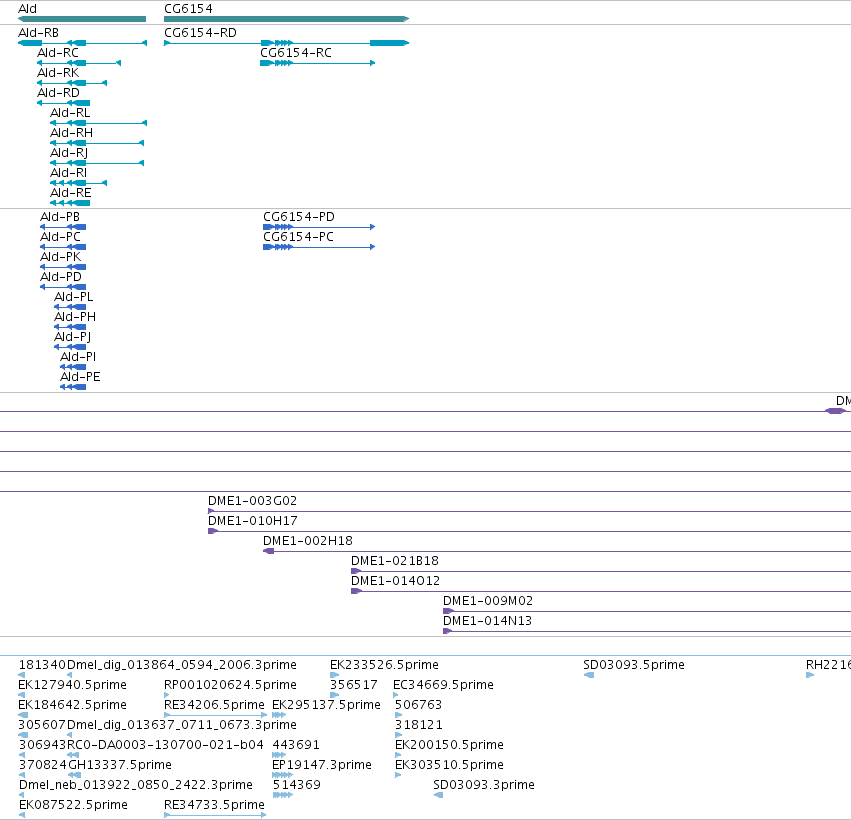Click the 356517 EST label
Screen dimensions: 851x820
353,685
